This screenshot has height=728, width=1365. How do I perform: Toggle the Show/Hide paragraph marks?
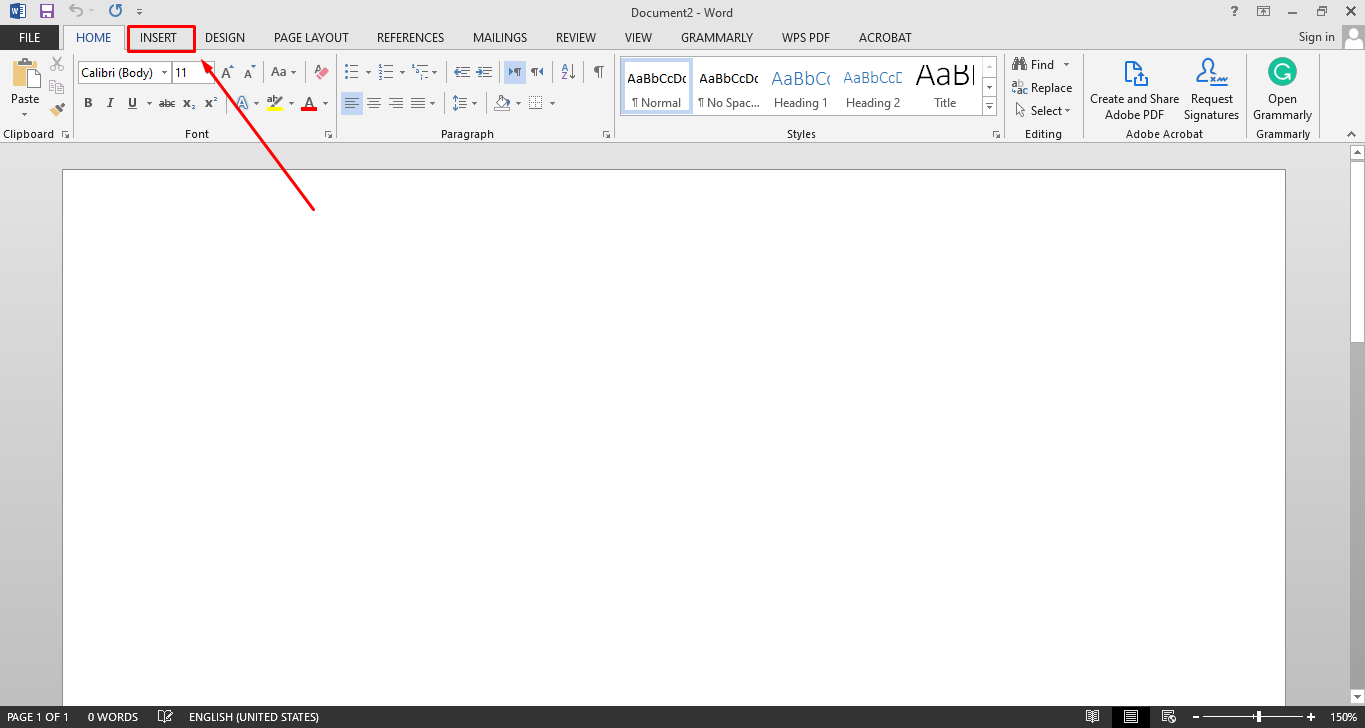click(x=597, y=71)
